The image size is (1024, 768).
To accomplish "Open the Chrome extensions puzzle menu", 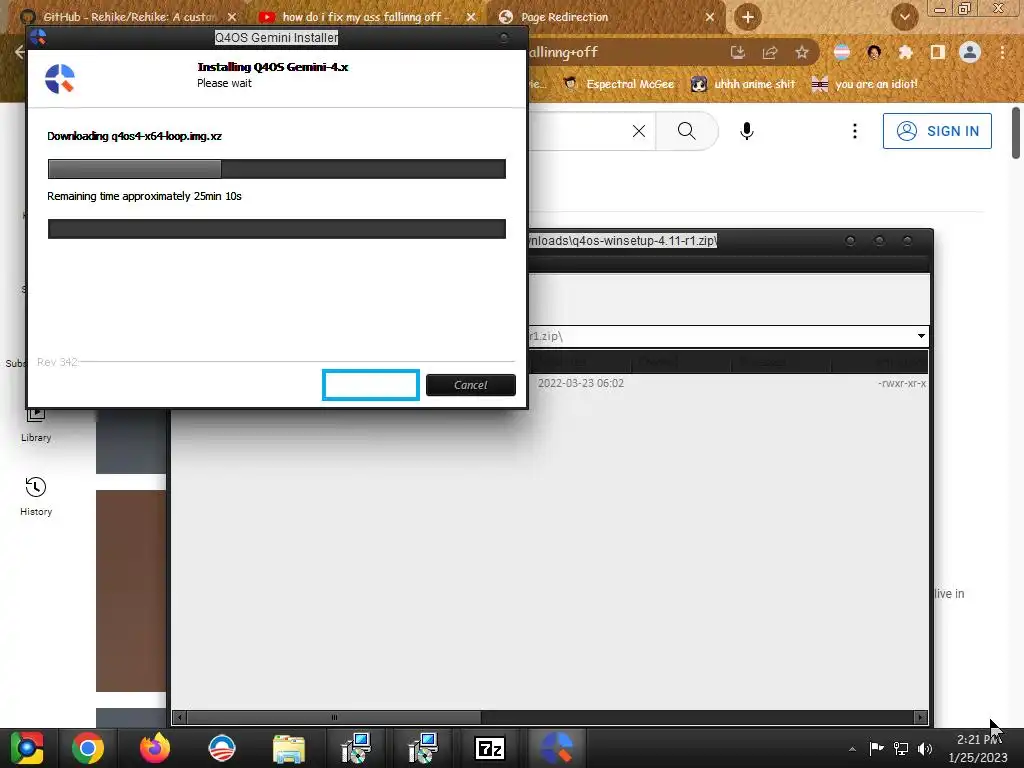I will (906, 52).
